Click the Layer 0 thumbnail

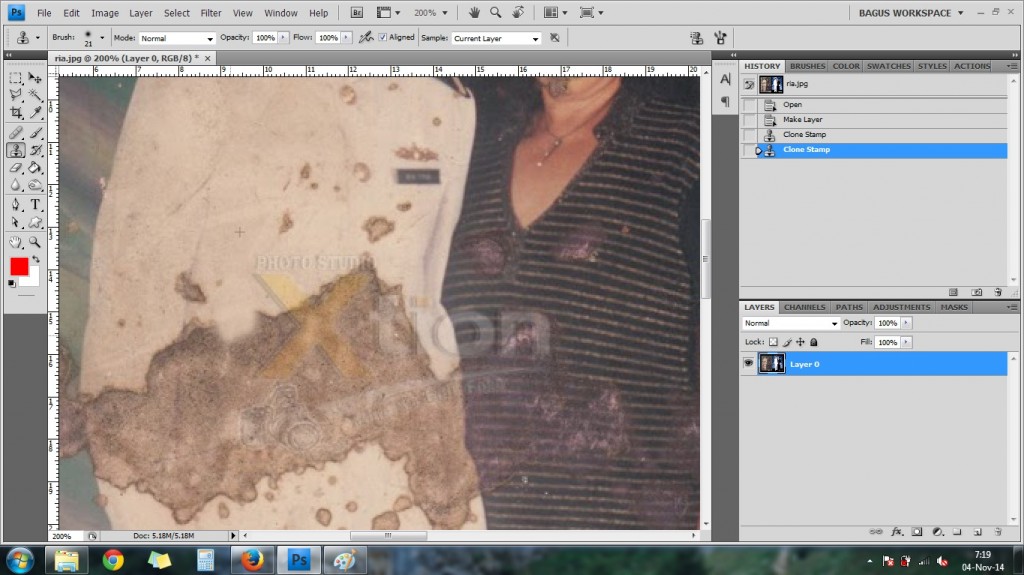[771, 363]
